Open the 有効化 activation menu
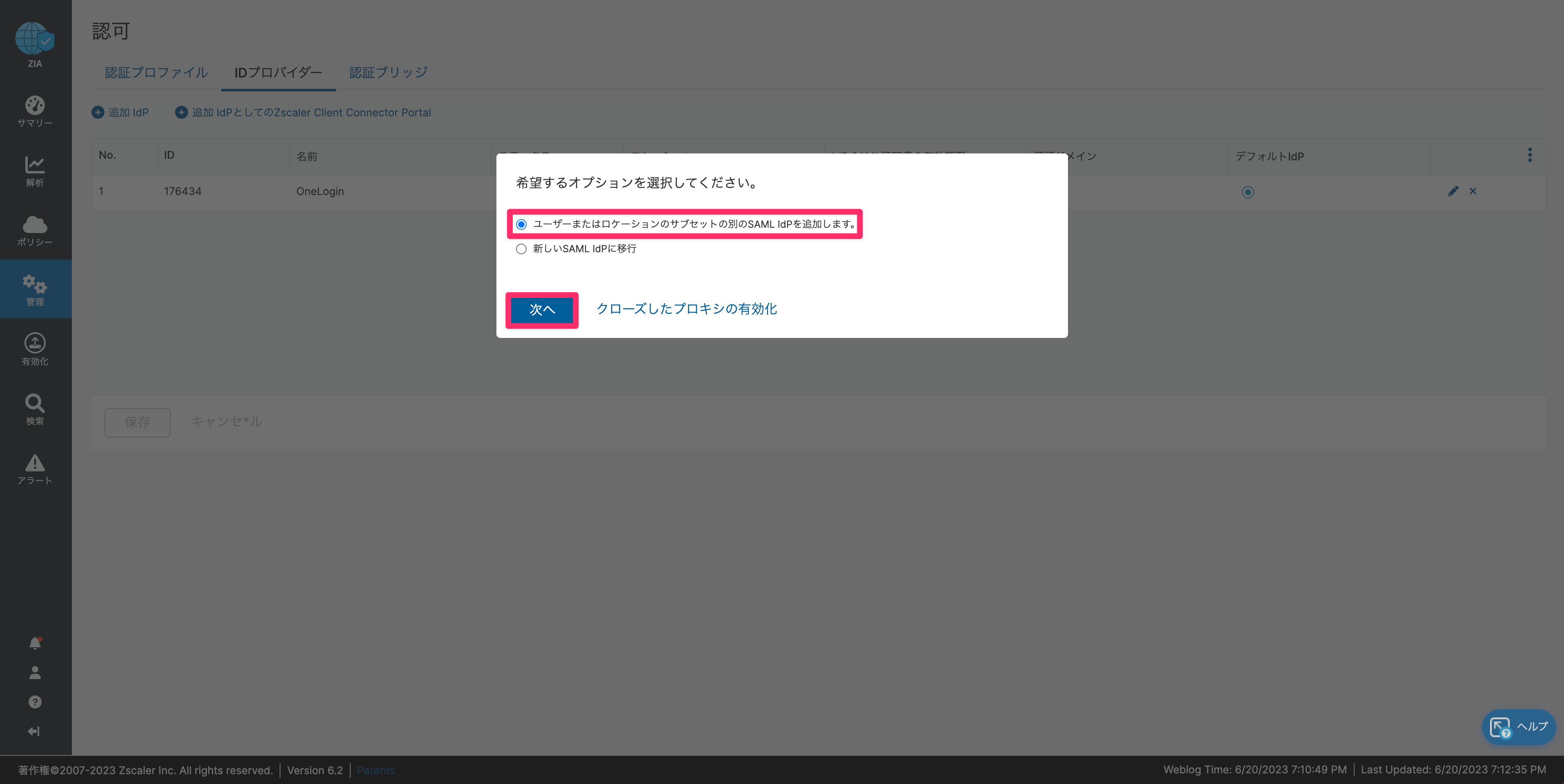1564x784 pixels. 35,349
